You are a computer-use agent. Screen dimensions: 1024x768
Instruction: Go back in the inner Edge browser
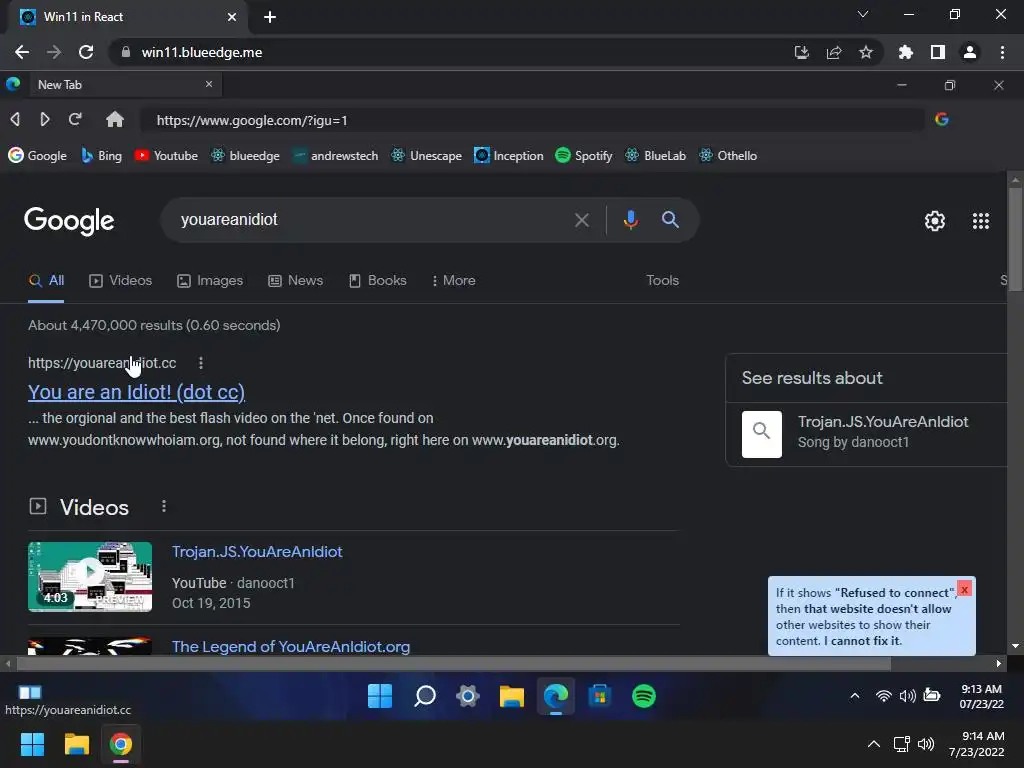click(15, 120)
